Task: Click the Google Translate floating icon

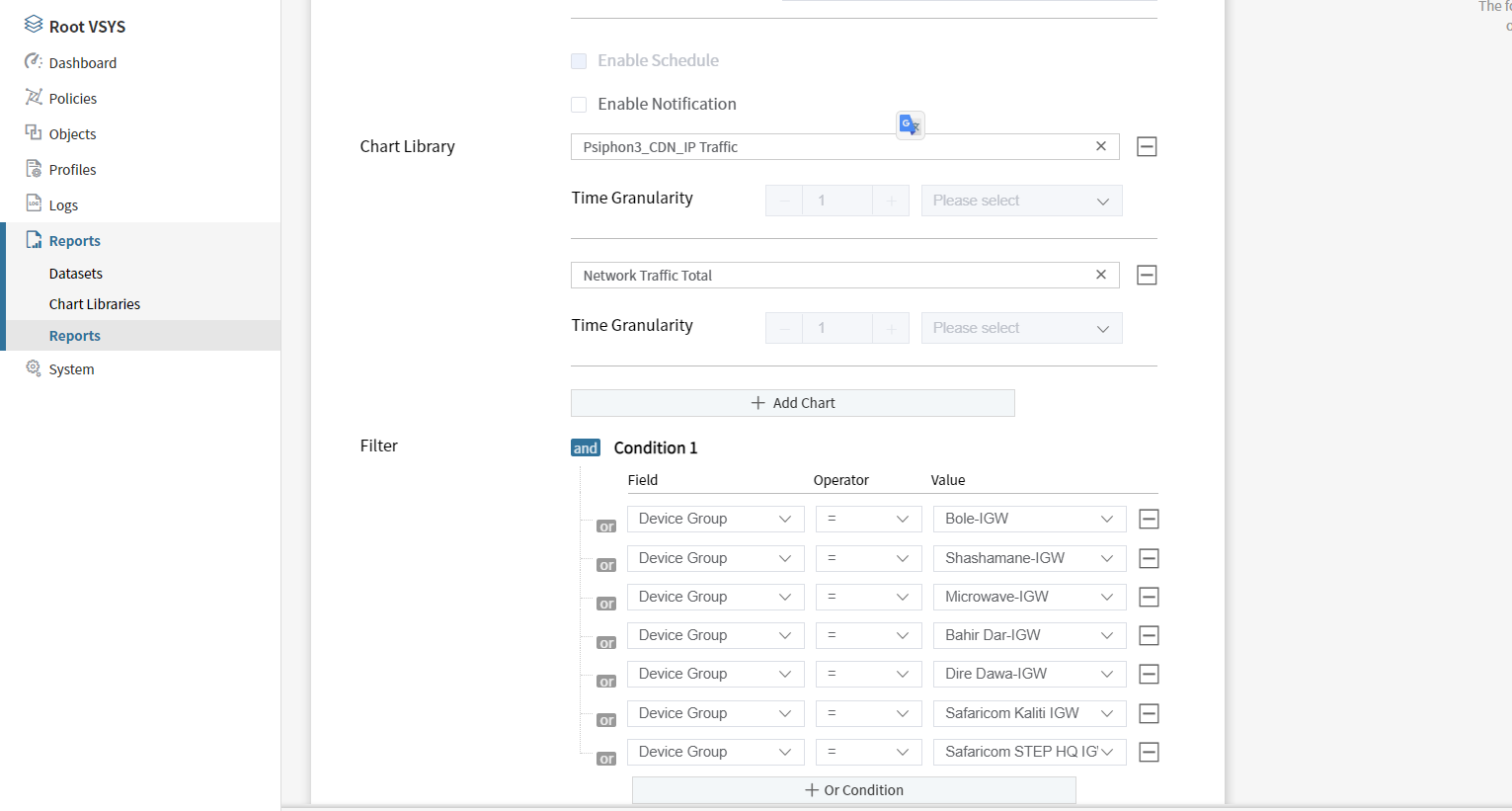Action: pos(910,125)
